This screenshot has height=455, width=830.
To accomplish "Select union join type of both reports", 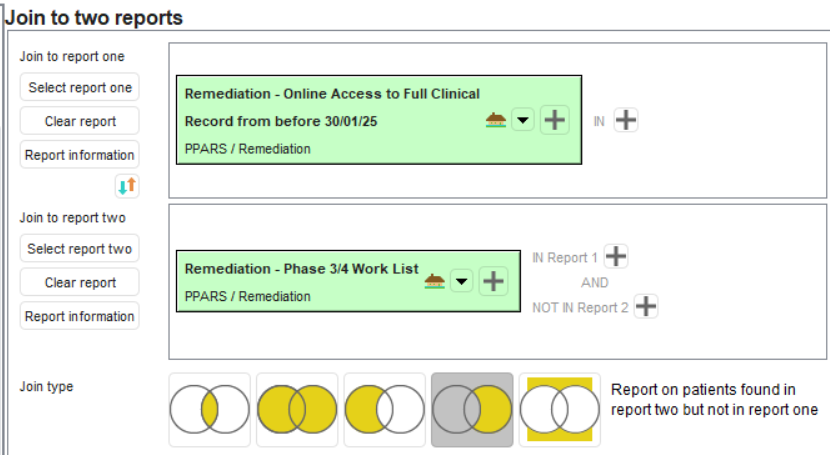I will (x=297, y=409).
